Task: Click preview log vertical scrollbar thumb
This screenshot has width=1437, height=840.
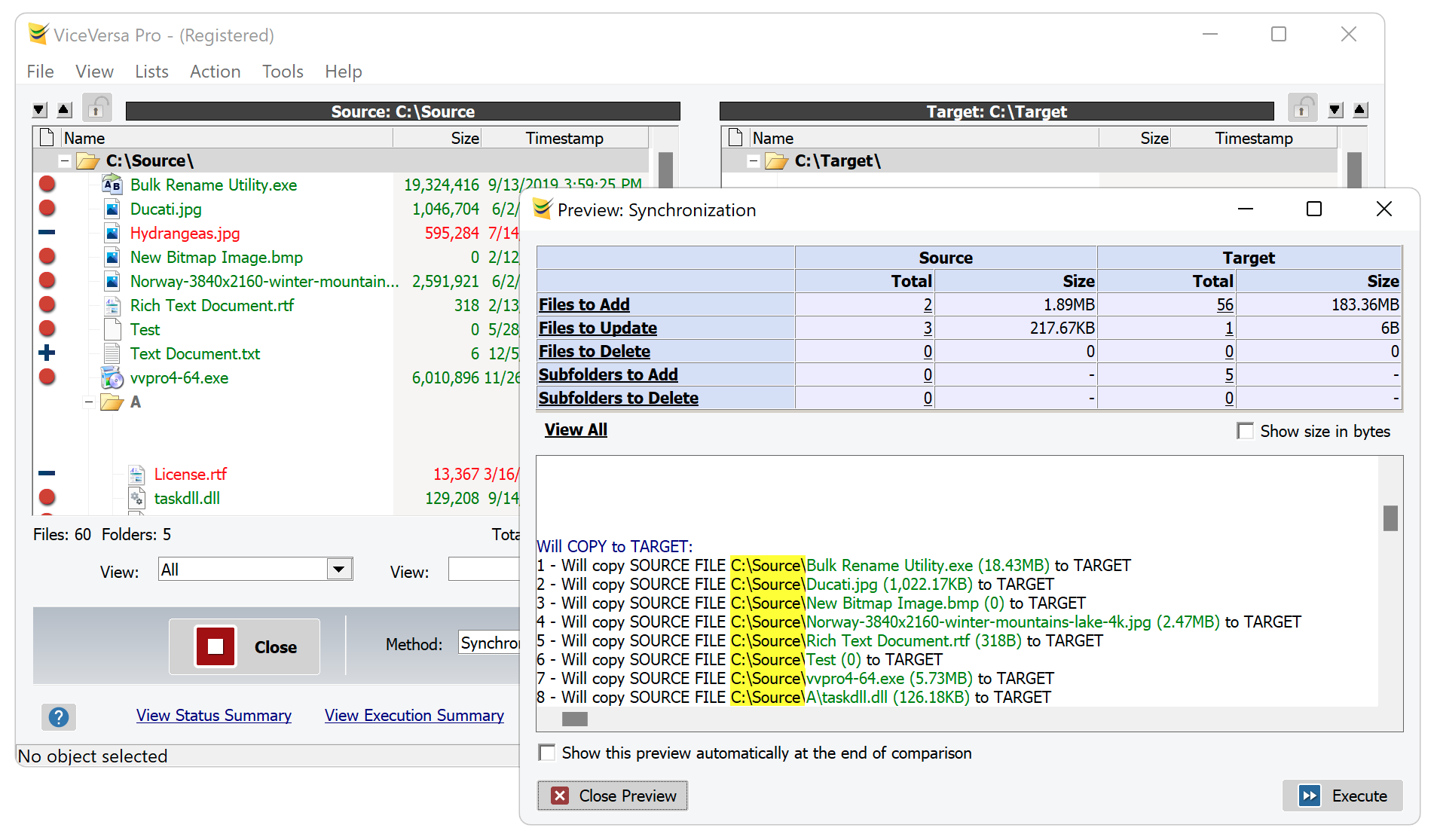Action: pos(1390,518)
